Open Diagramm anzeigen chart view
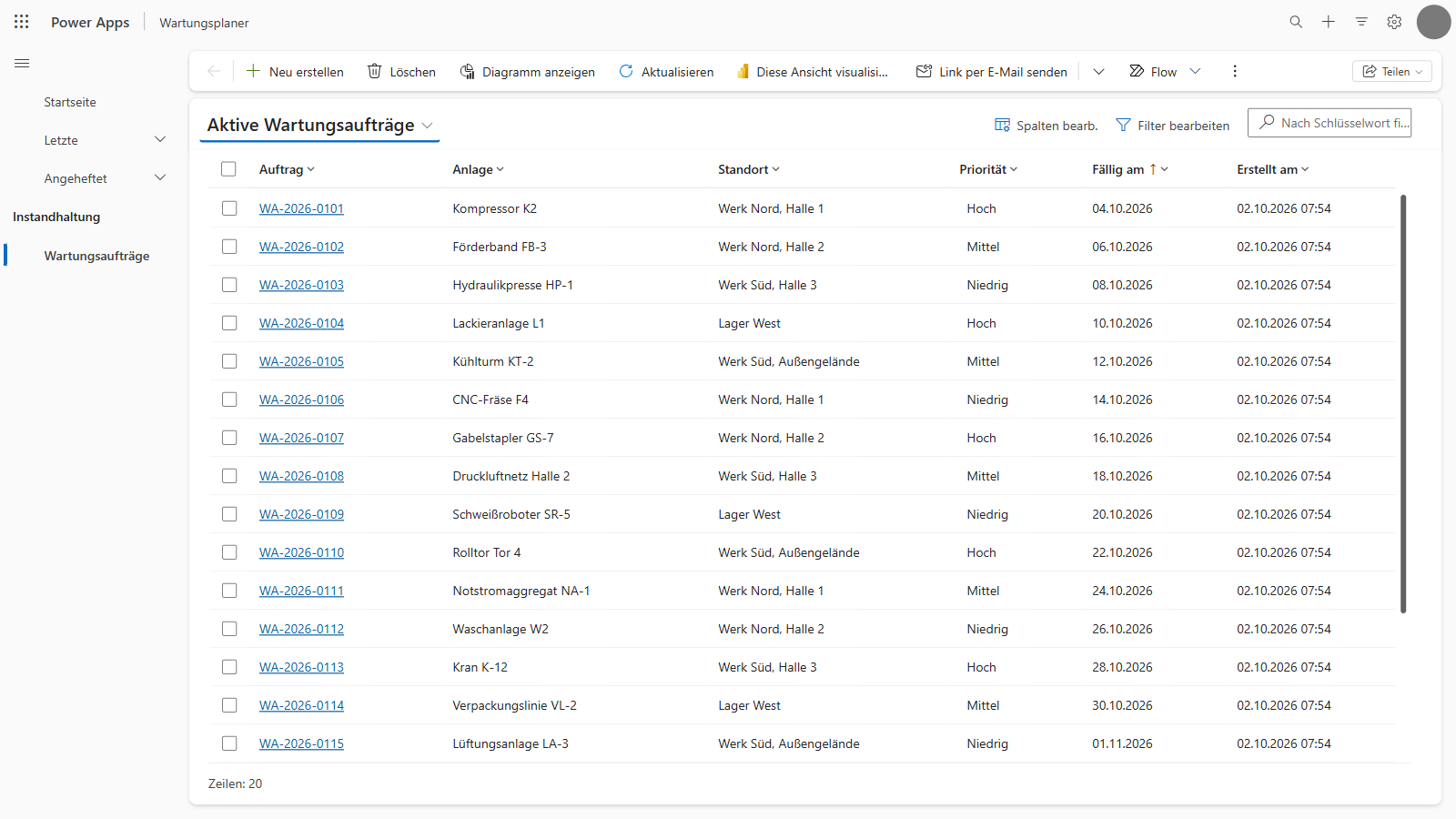The height and width of the screenshot is (819, 1456). 527,72
